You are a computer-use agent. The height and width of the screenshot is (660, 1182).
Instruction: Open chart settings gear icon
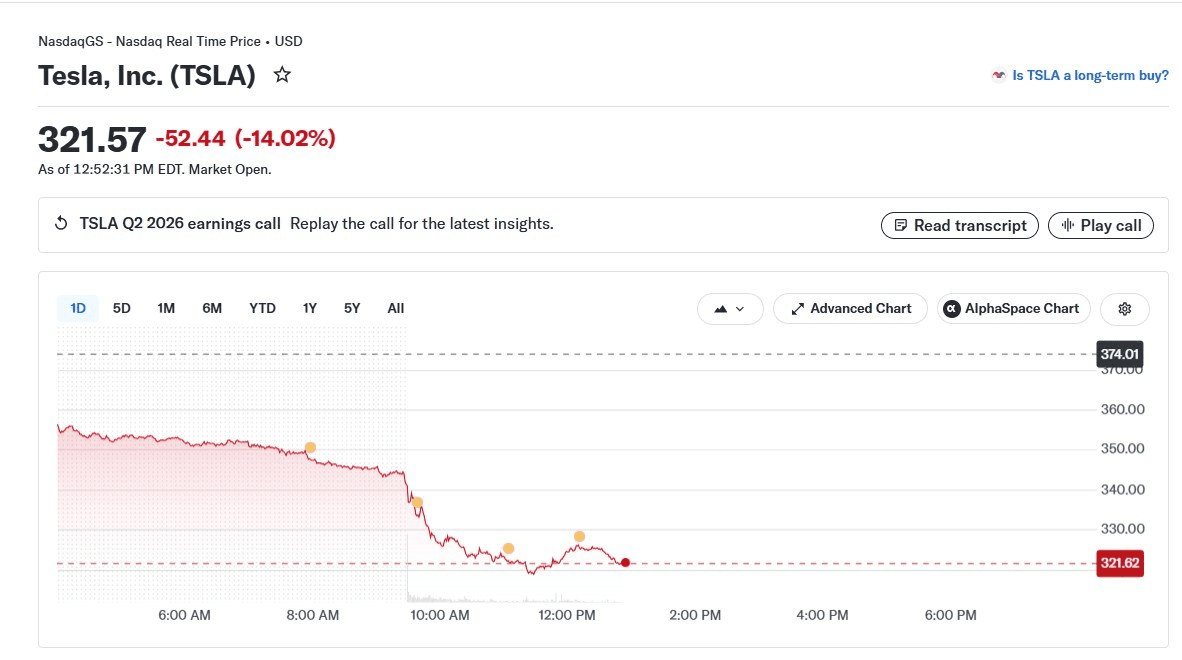1125,309
